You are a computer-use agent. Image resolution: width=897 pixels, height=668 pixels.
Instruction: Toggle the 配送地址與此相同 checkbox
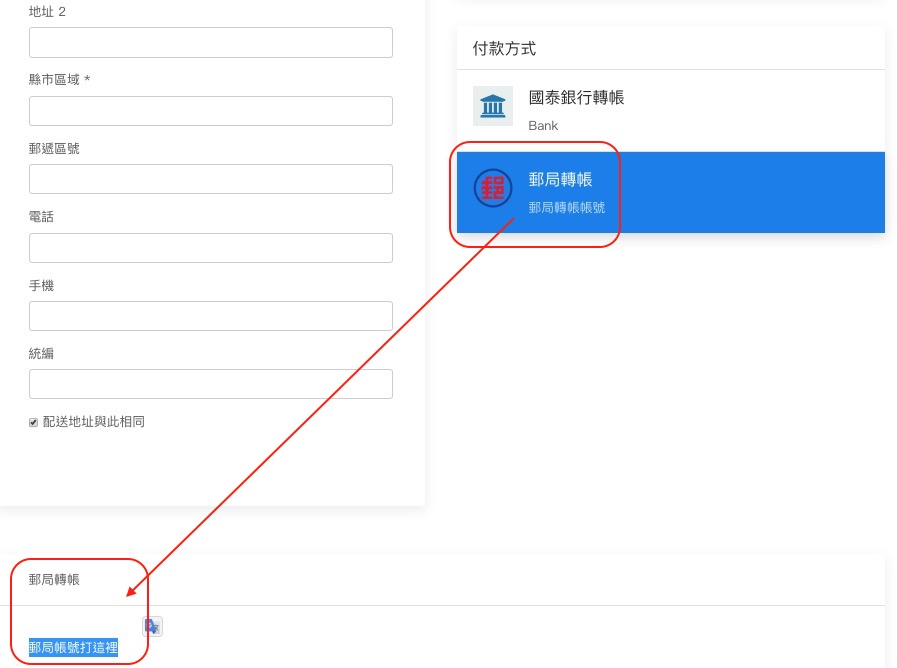pyautogui.click(x=34, y=422)
